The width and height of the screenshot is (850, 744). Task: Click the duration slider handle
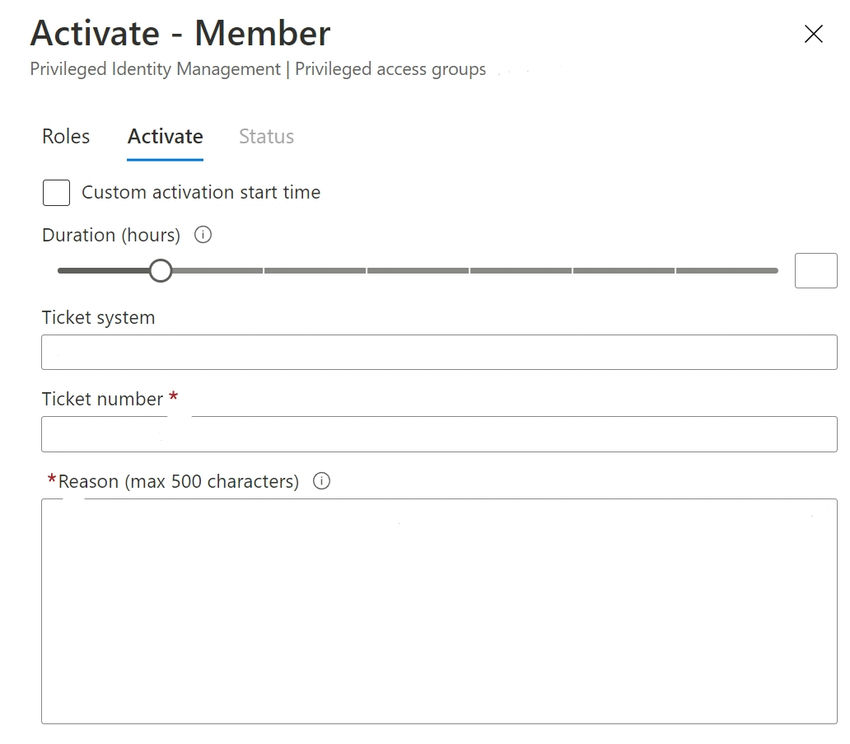pos(160,270)
